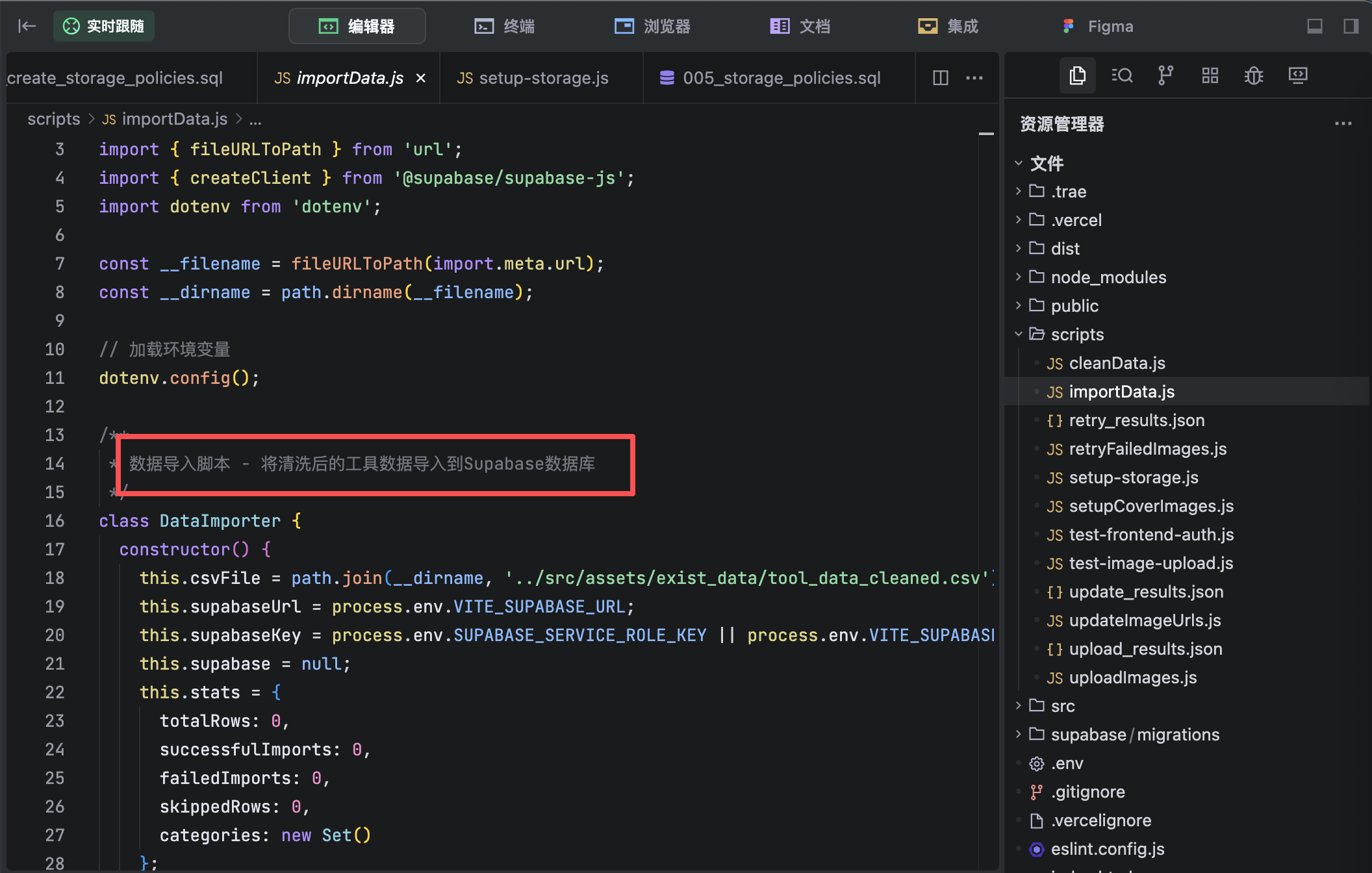
Task: Expand the supabase/migrations folder
Action: coord(1134,735)
